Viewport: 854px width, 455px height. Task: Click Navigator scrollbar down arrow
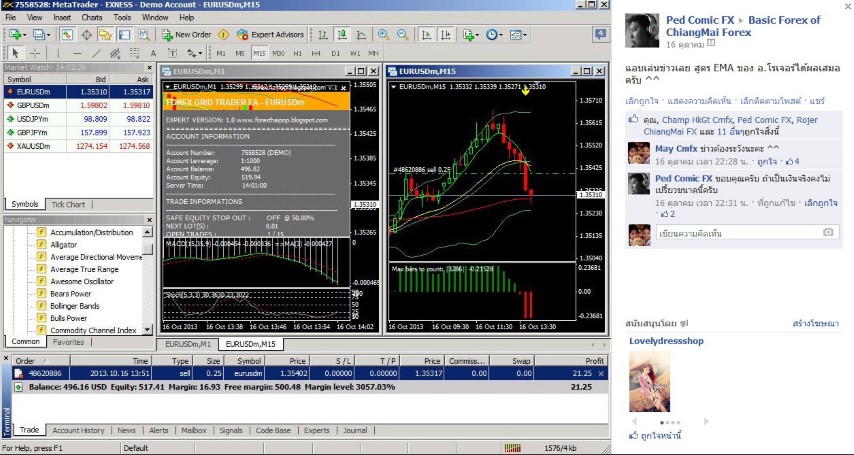click(x=148, y=330)
